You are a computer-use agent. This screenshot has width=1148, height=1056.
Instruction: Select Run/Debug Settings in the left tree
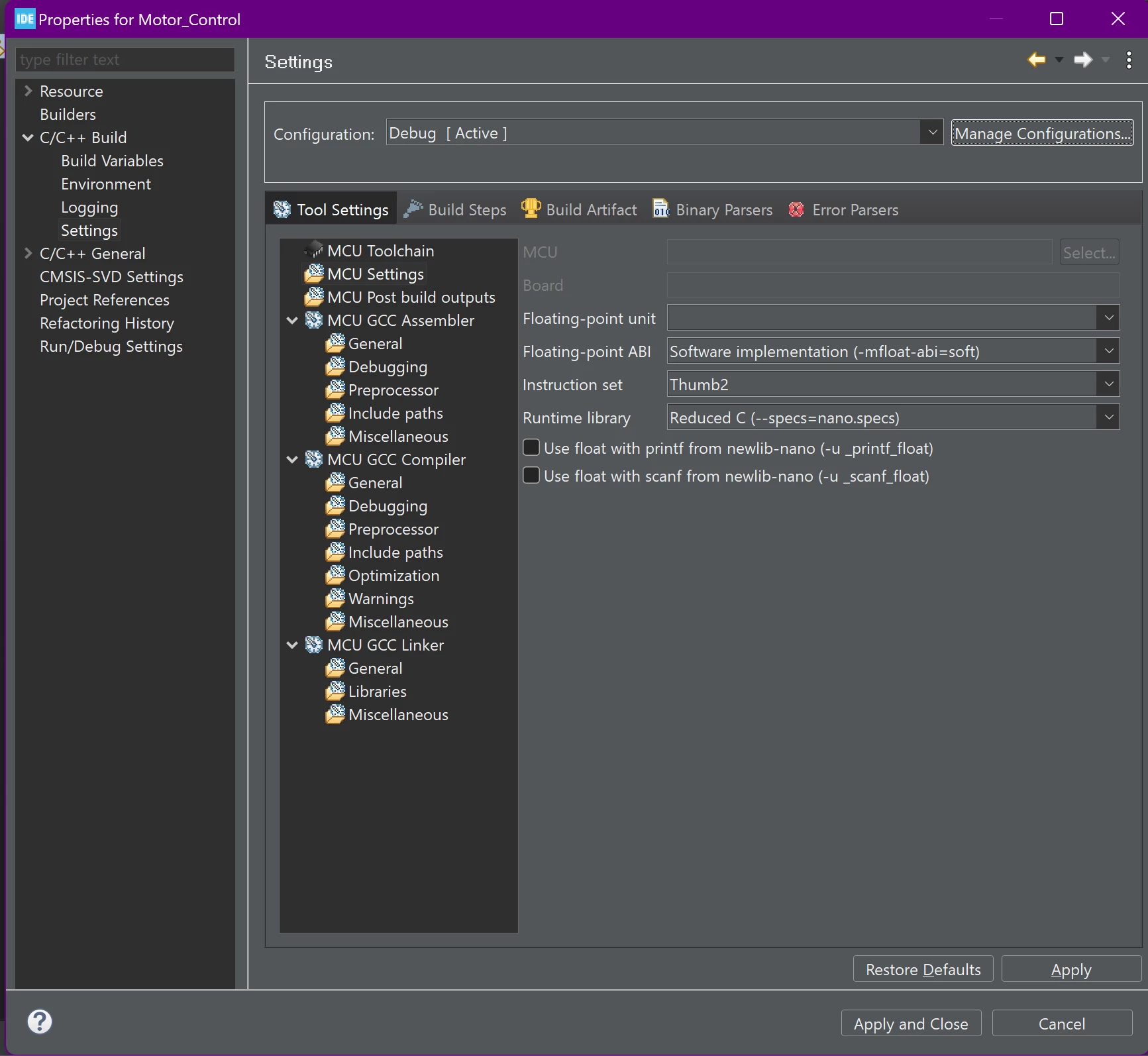pyautogui.click(x=111, y=346)
